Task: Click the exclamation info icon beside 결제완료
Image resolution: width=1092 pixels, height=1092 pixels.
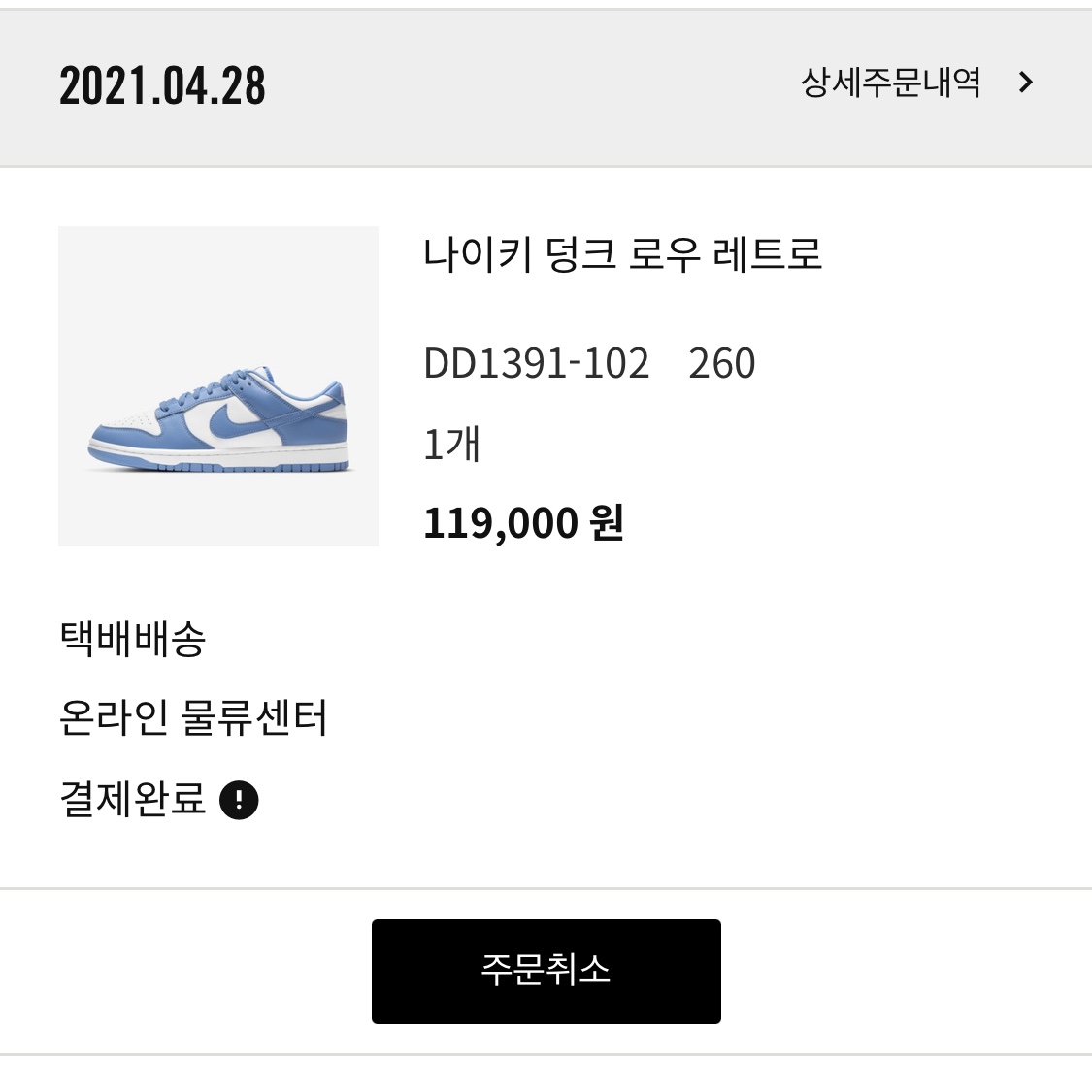Action: click(239, 800)
